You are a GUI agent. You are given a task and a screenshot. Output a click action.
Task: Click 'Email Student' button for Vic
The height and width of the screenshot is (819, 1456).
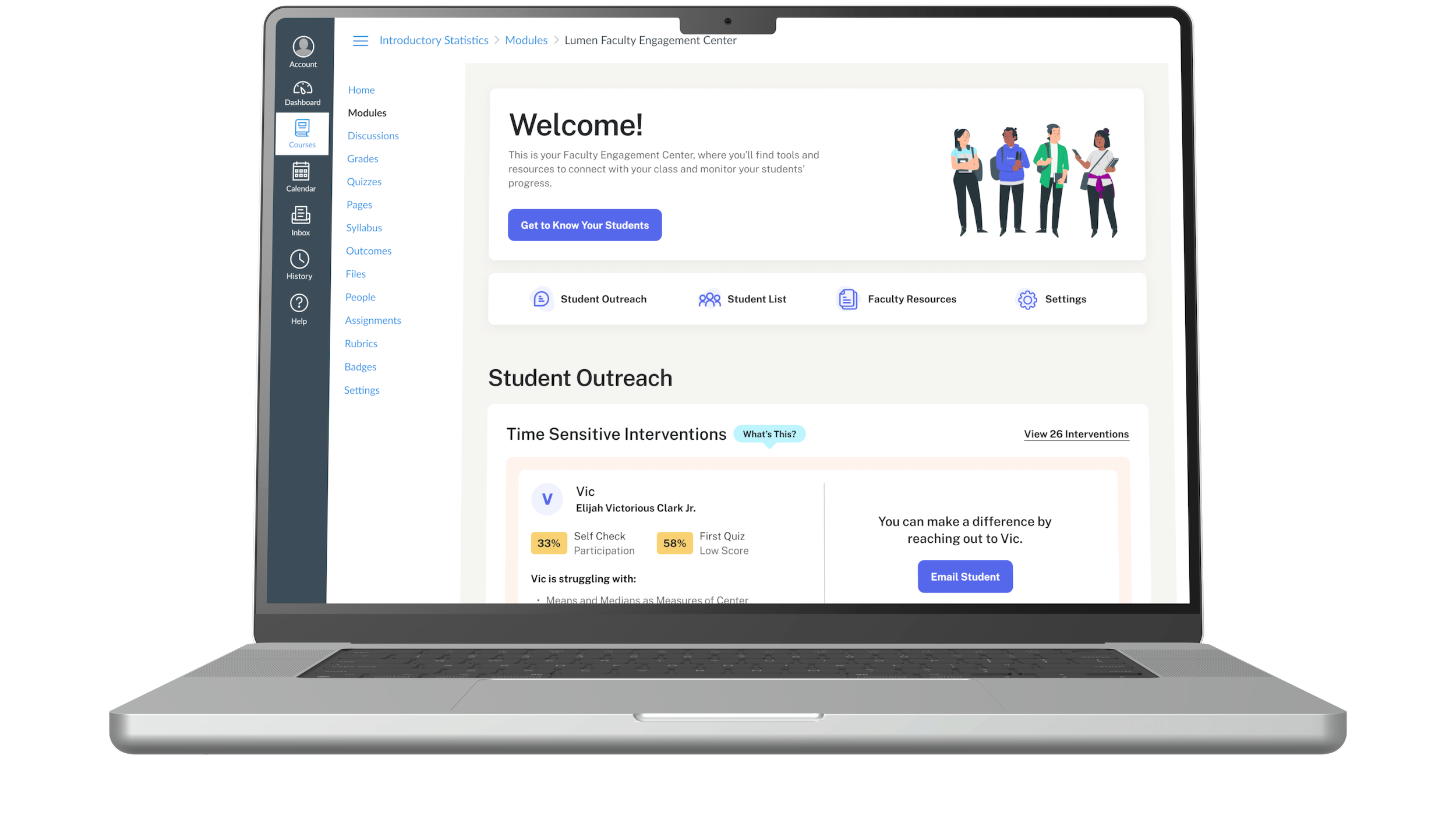tap(964, 576)
